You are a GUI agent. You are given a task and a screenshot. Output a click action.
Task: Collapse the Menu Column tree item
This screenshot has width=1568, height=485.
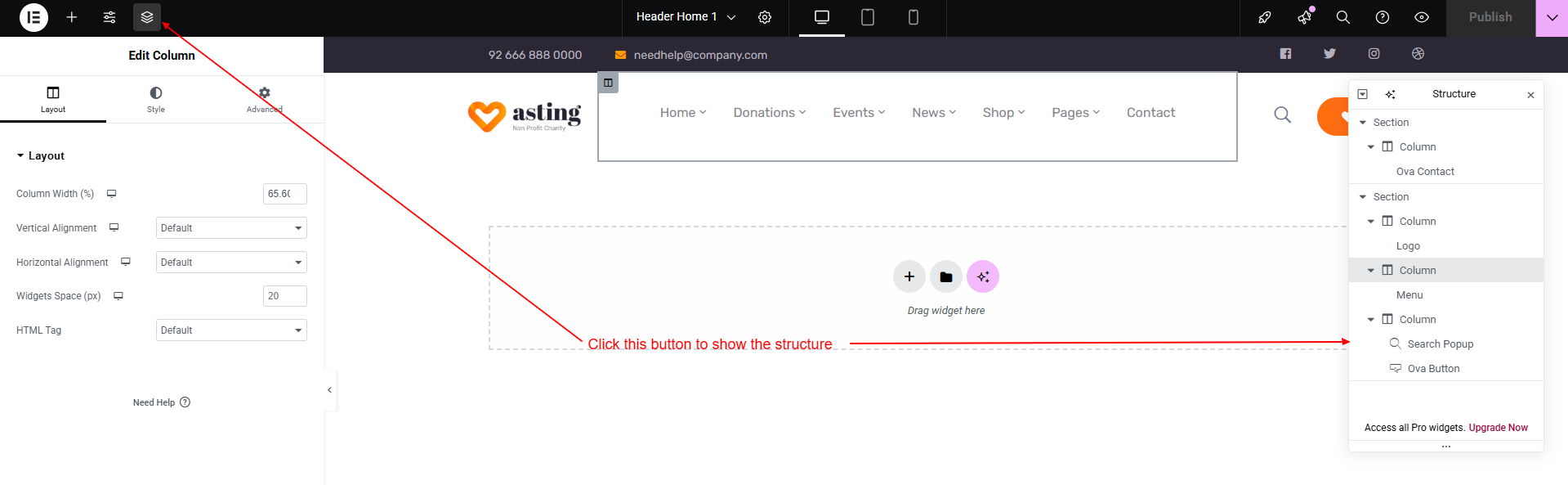1371,271
